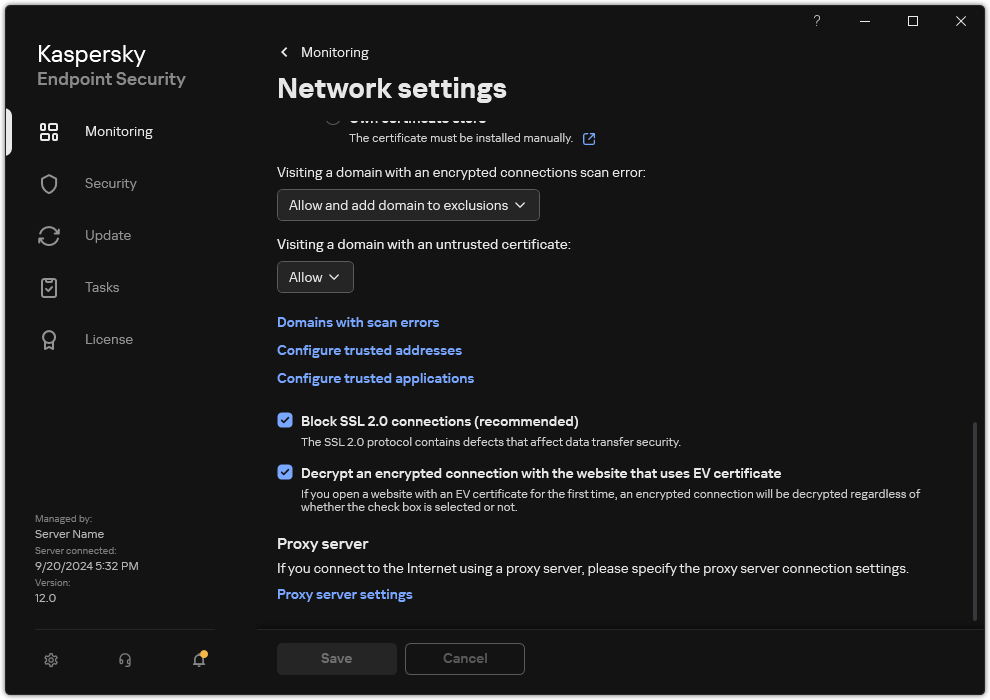Save the network settings changes
This screenshot has height=700, width=990.
coord(336,658)
